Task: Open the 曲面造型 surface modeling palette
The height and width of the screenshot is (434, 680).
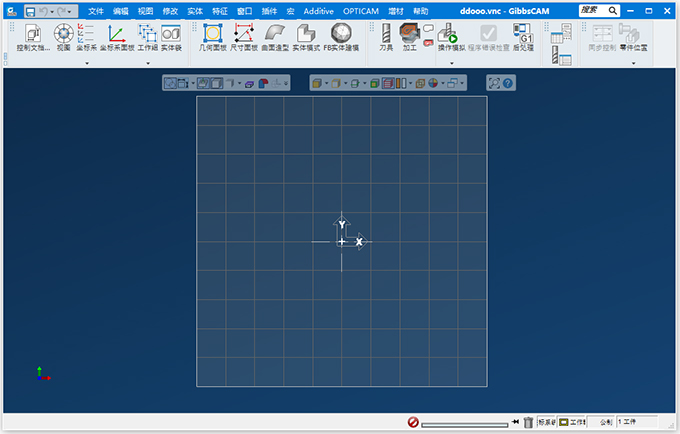Action: (275, 38)
